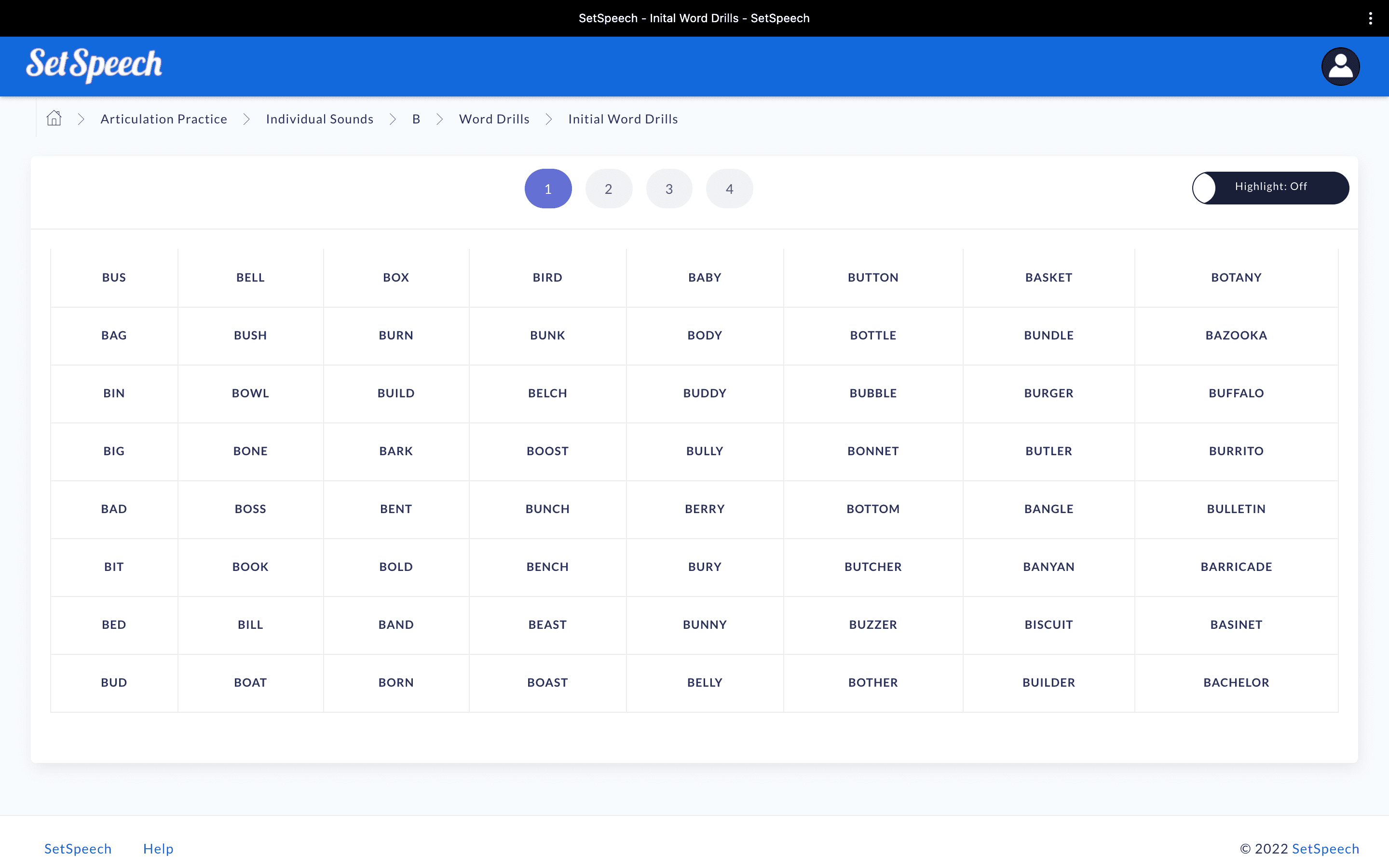Navigate to Individual Sounds breadcrumb
Viewport: 1389px width, 868px height.
pos(319,119)
